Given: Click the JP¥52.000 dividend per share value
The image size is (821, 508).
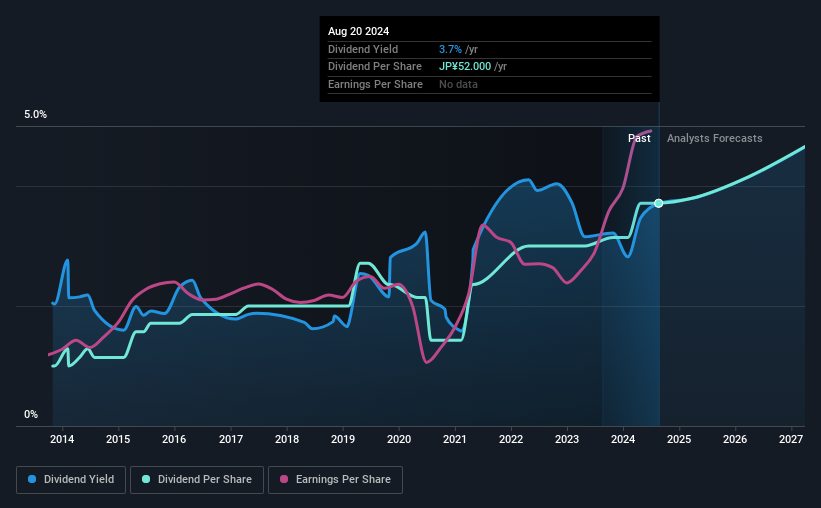Looking at the screenshot, I should [465, 67].
